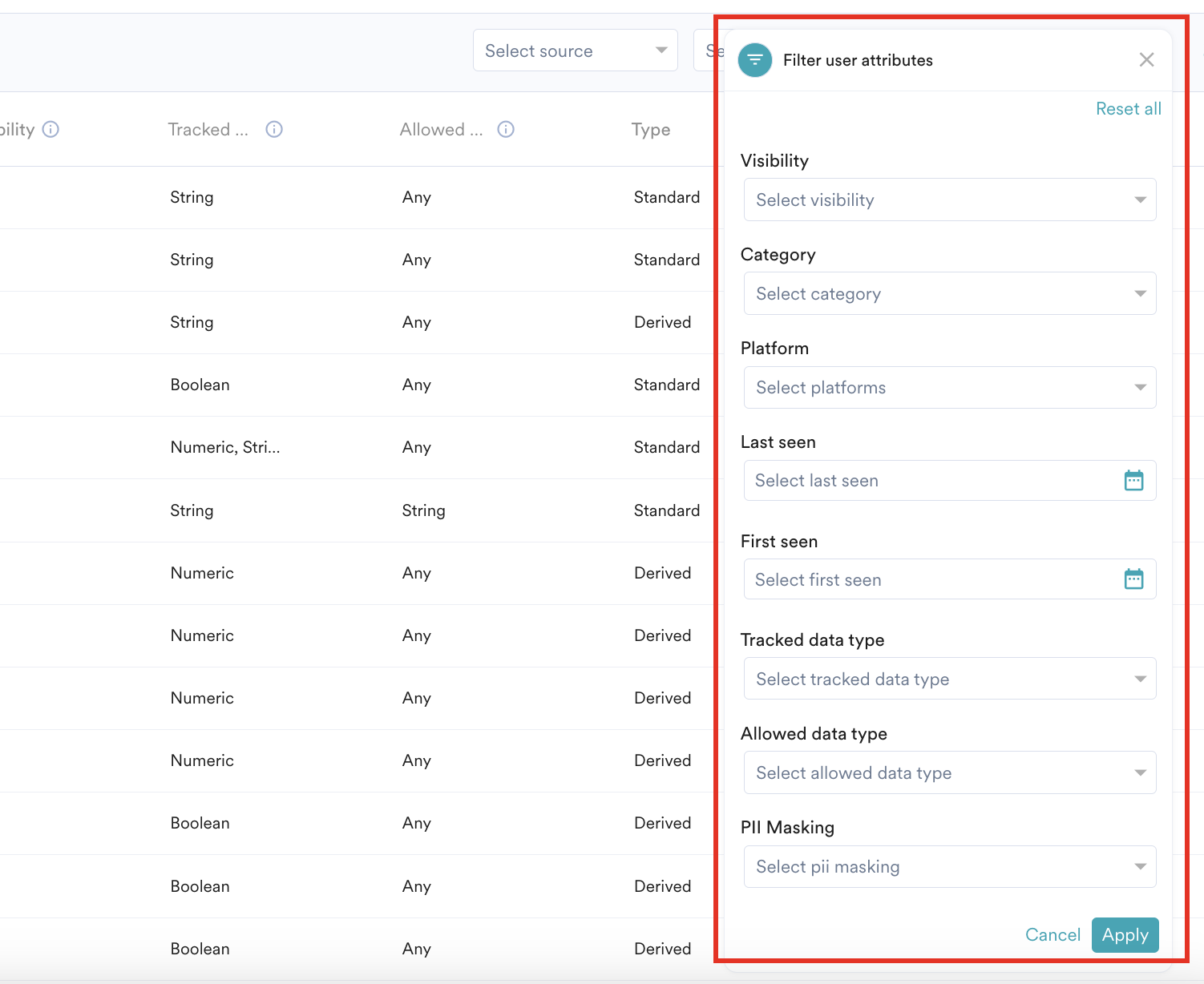Open the Select visibility dropdown
This screenshot has width=1204, height=984.
949,200
